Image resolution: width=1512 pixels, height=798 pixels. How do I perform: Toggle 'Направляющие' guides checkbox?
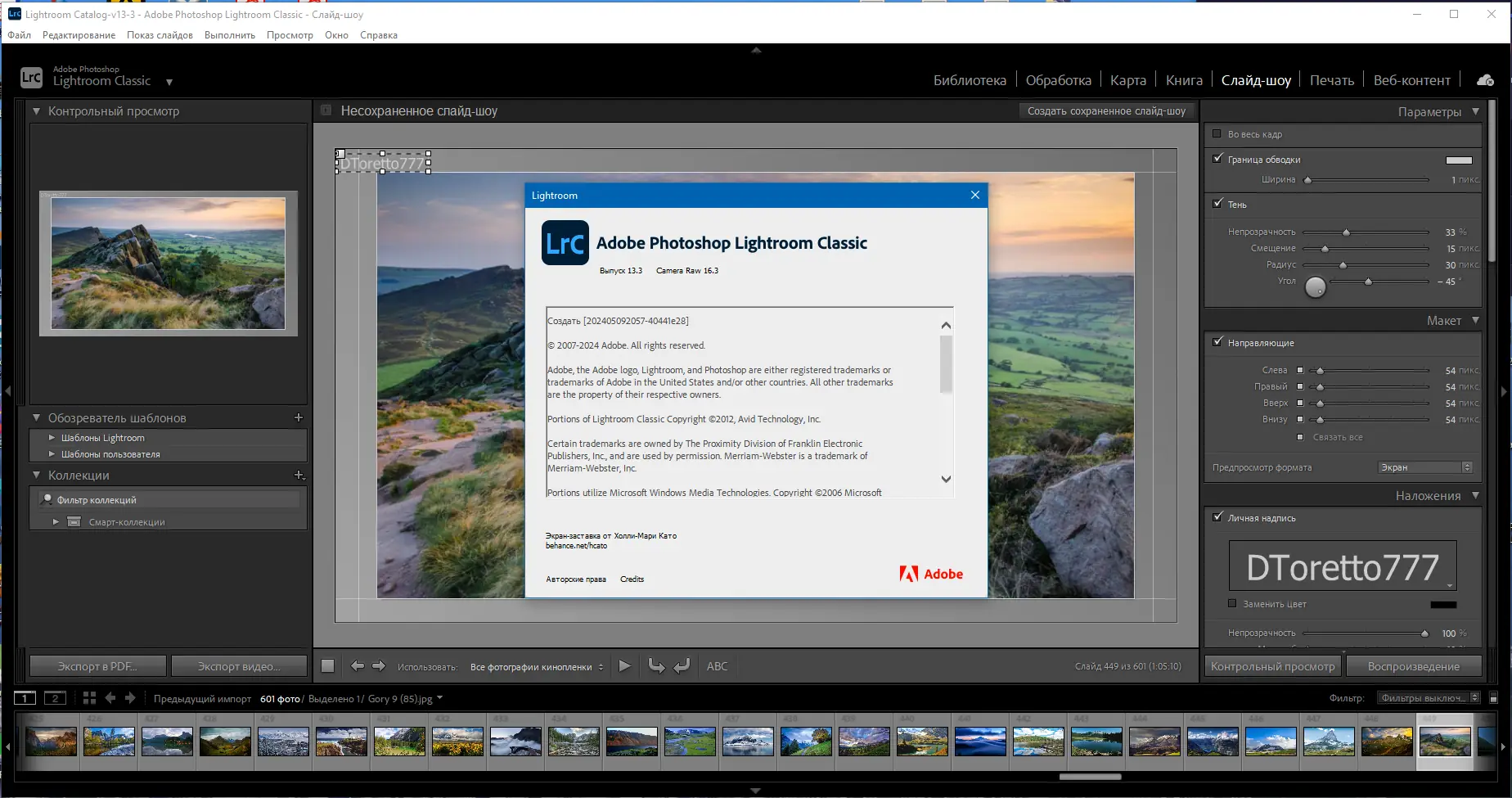(x=1217, y=342)
